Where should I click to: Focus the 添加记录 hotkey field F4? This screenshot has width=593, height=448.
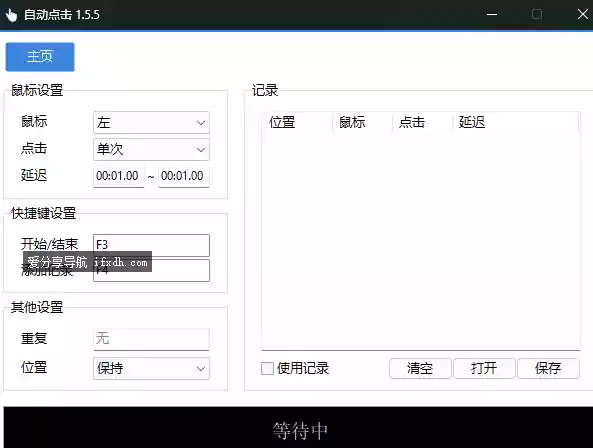point(151,270)
